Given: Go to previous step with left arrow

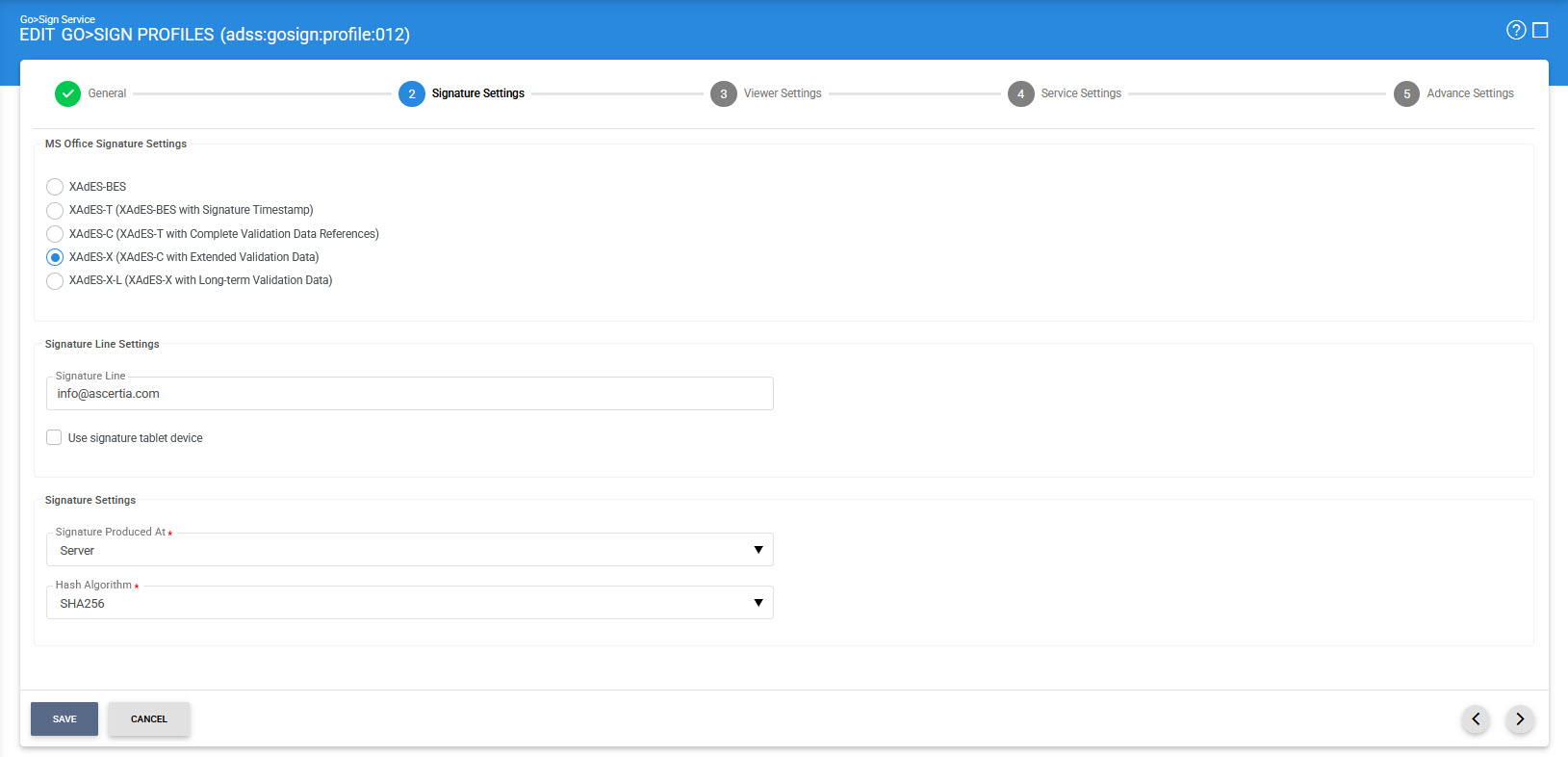Looking at the screenshot, I should pos(1476,718).
